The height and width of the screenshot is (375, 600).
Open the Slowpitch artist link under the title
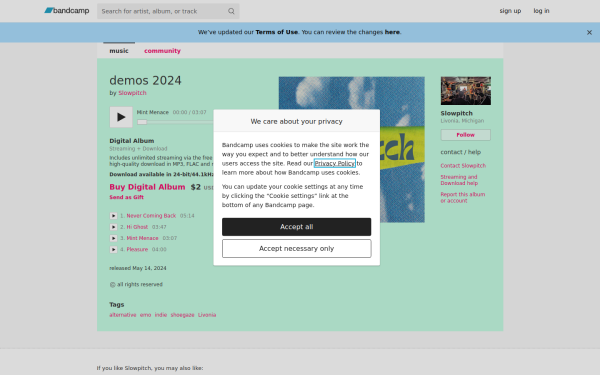point(132,93)
